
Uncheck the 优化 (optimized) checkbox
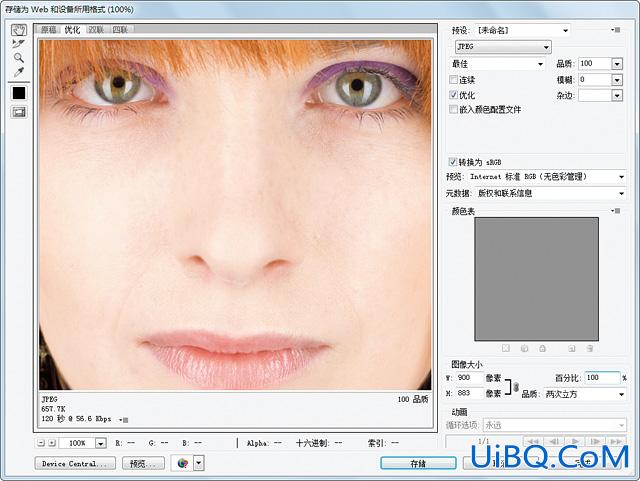(453, 95)
